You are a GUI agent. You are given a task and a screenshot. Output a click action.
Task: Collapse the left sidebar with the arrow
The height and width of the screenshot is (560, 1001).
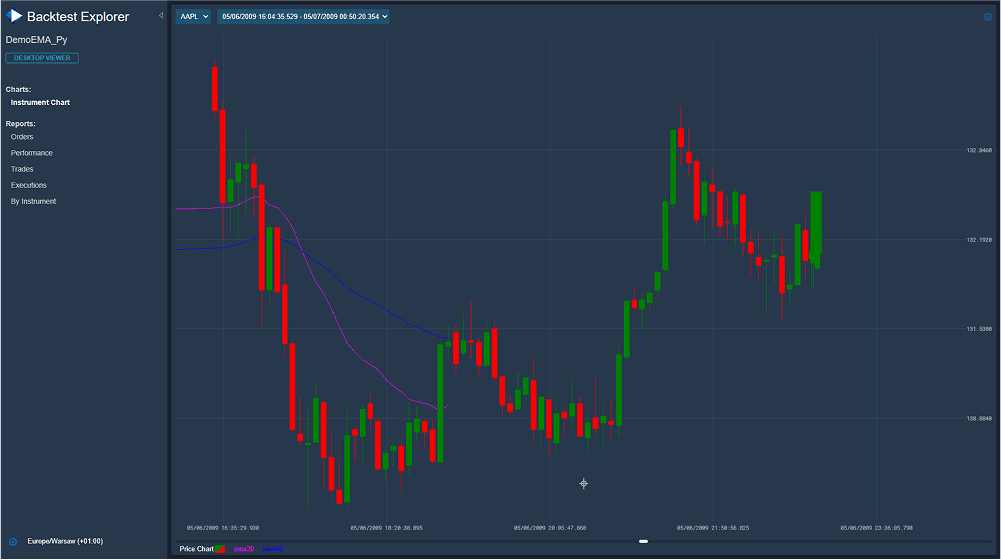click(x=161, y=15)
